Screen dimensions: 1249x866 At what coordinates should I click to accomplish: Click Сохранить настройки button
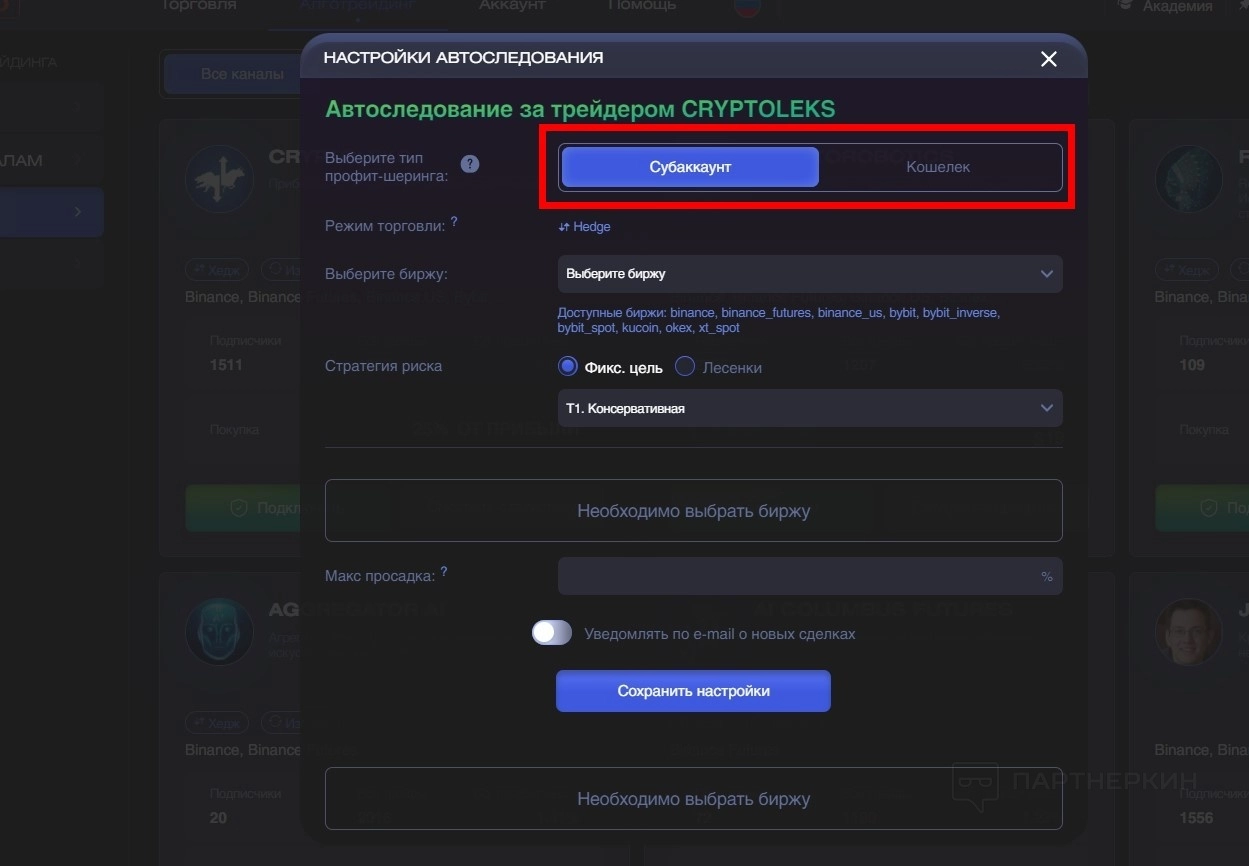(693, 691)
